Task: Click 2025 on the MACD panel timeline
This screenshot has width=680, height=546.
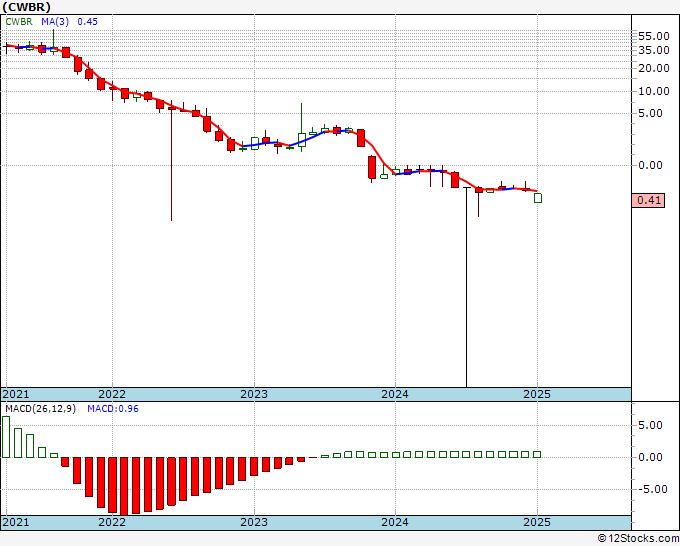Action: coord(537,522)
